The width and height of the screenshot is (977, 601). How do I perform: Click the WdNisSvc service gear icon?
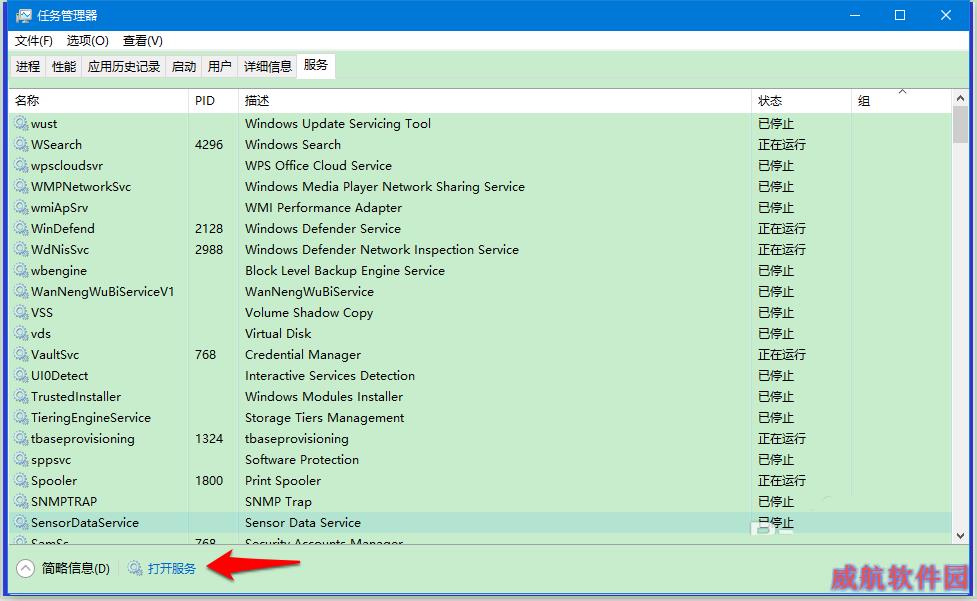click(x=21, y=250)
